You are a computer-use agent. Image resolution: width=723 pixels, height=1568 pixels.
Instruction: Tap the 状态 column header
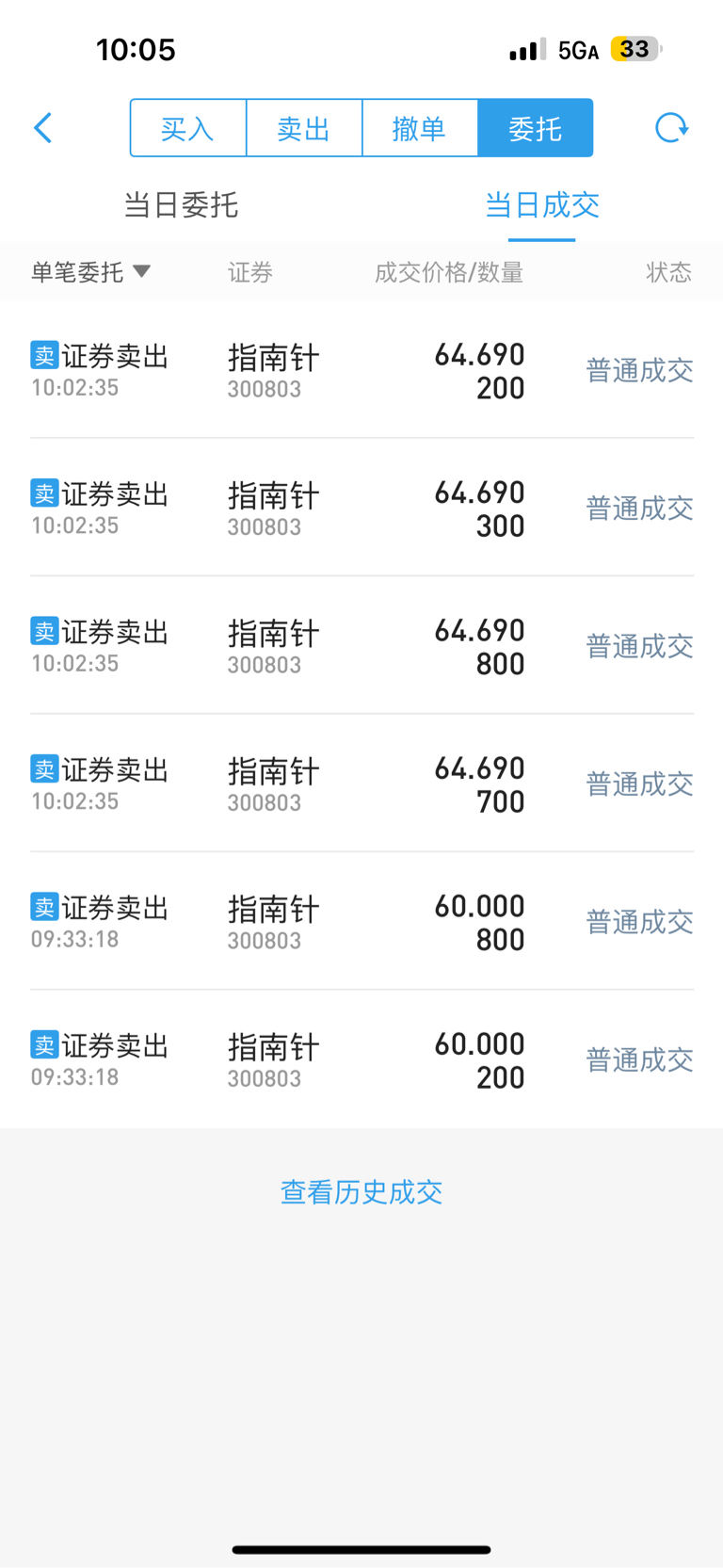pyautogui.click(x=669, y=272)
